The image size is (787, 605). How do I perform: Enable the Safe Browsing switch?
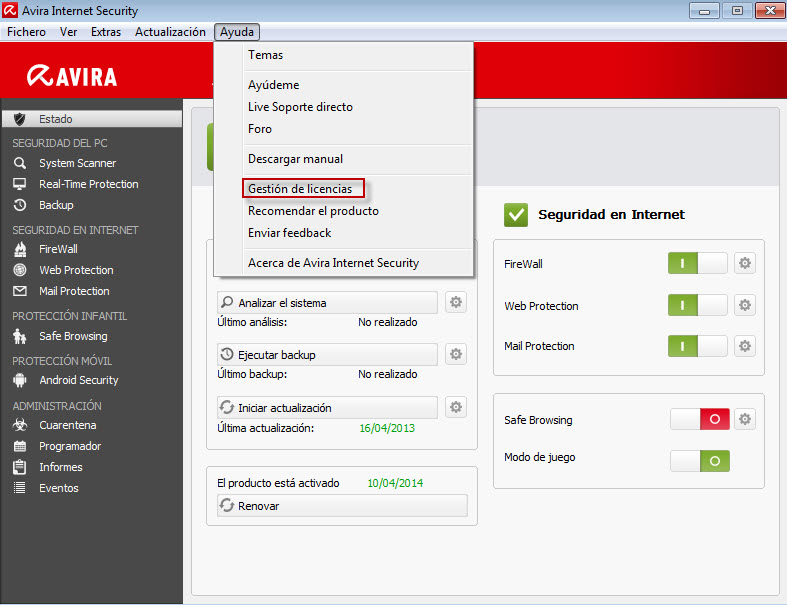[700, 420]
